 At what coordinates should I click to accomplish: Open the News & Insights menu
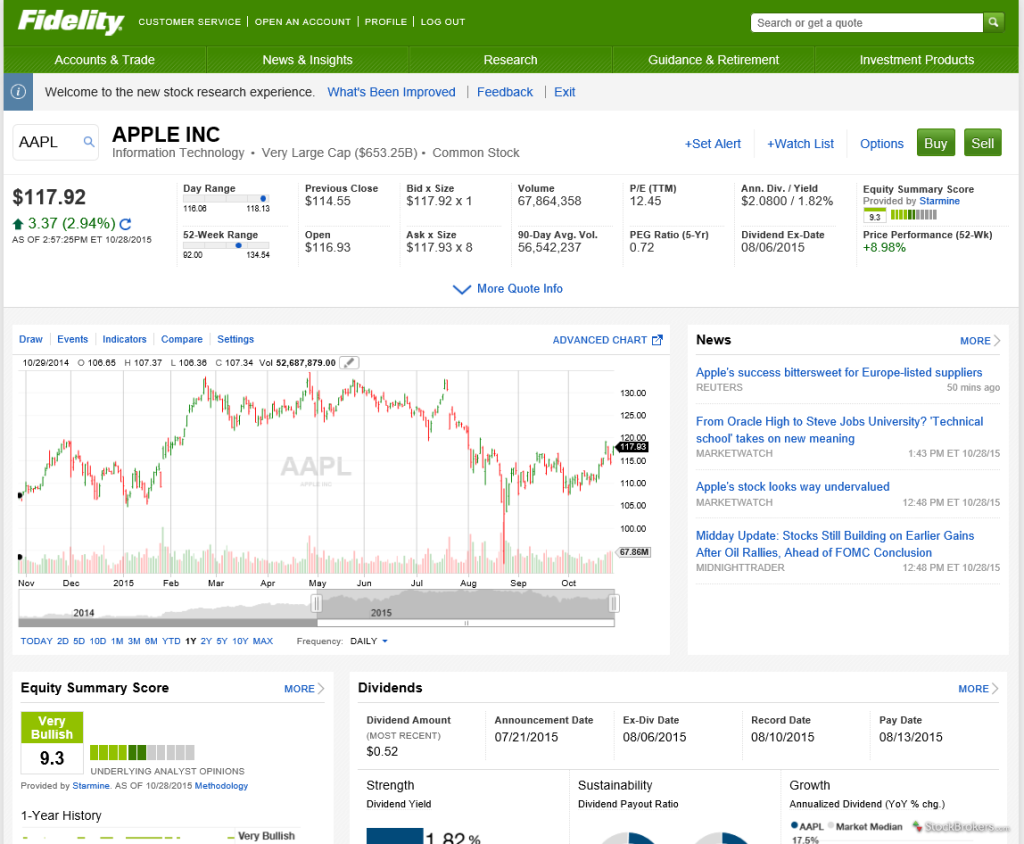(306, 59)
